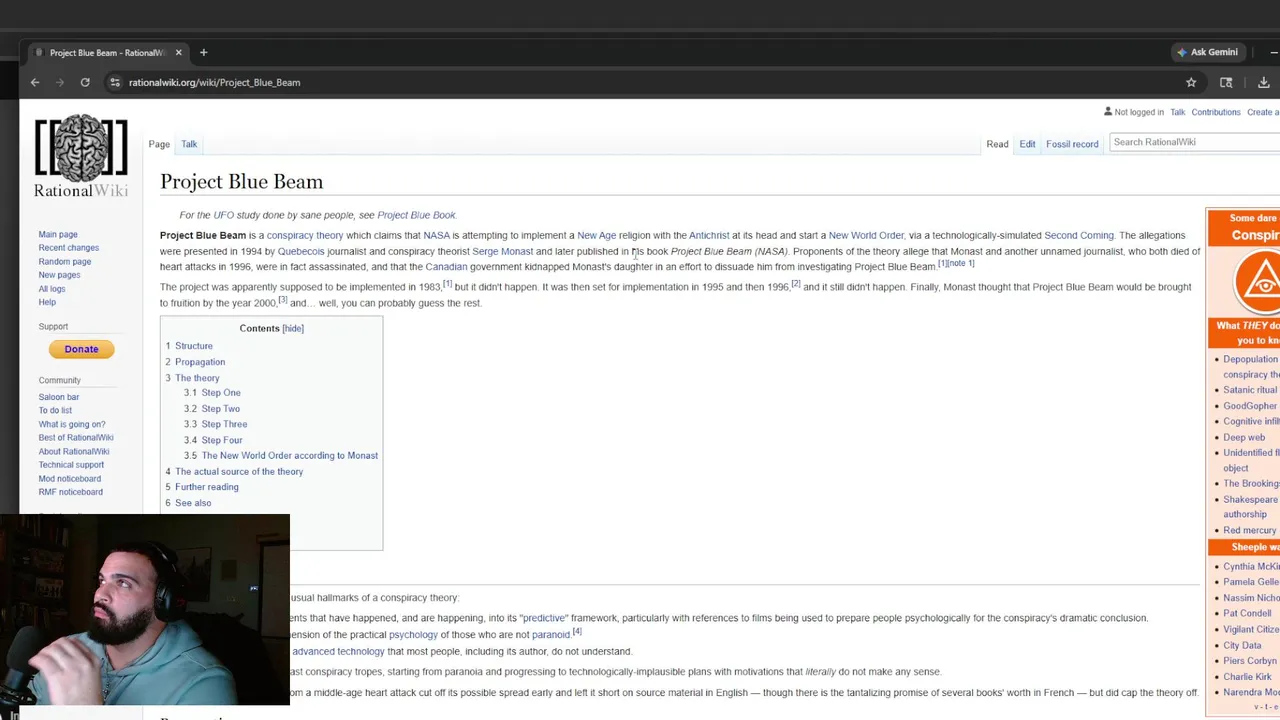The image size is (1280, 720).
Task: Open Mod noticeboard link
Action: pos(70,479)
